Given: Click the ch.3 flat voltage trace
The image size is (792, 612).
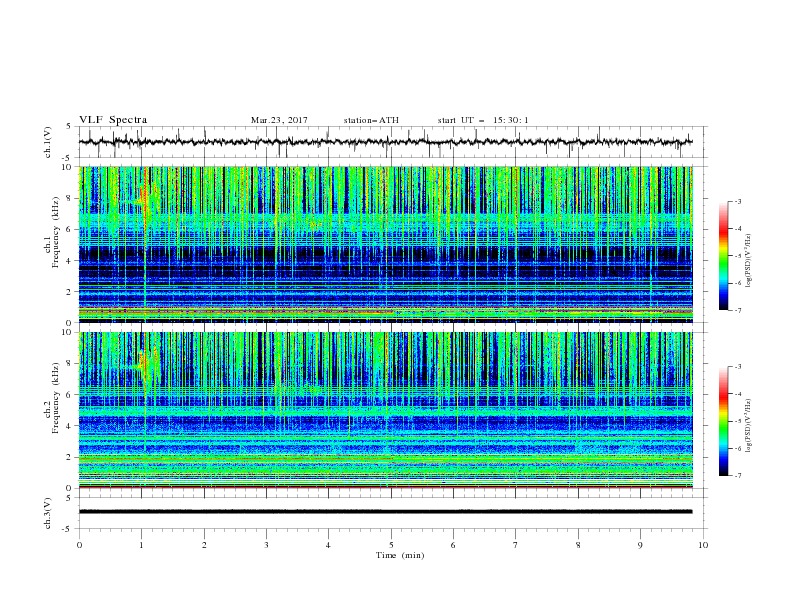Looking at the screenshot, I should click(385, 512).
